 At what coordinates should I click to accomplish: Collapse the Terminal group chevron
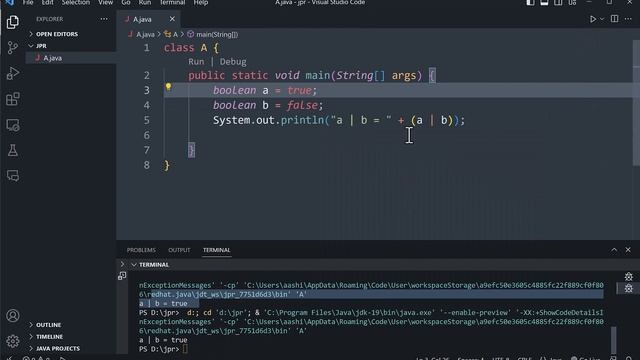133,265
